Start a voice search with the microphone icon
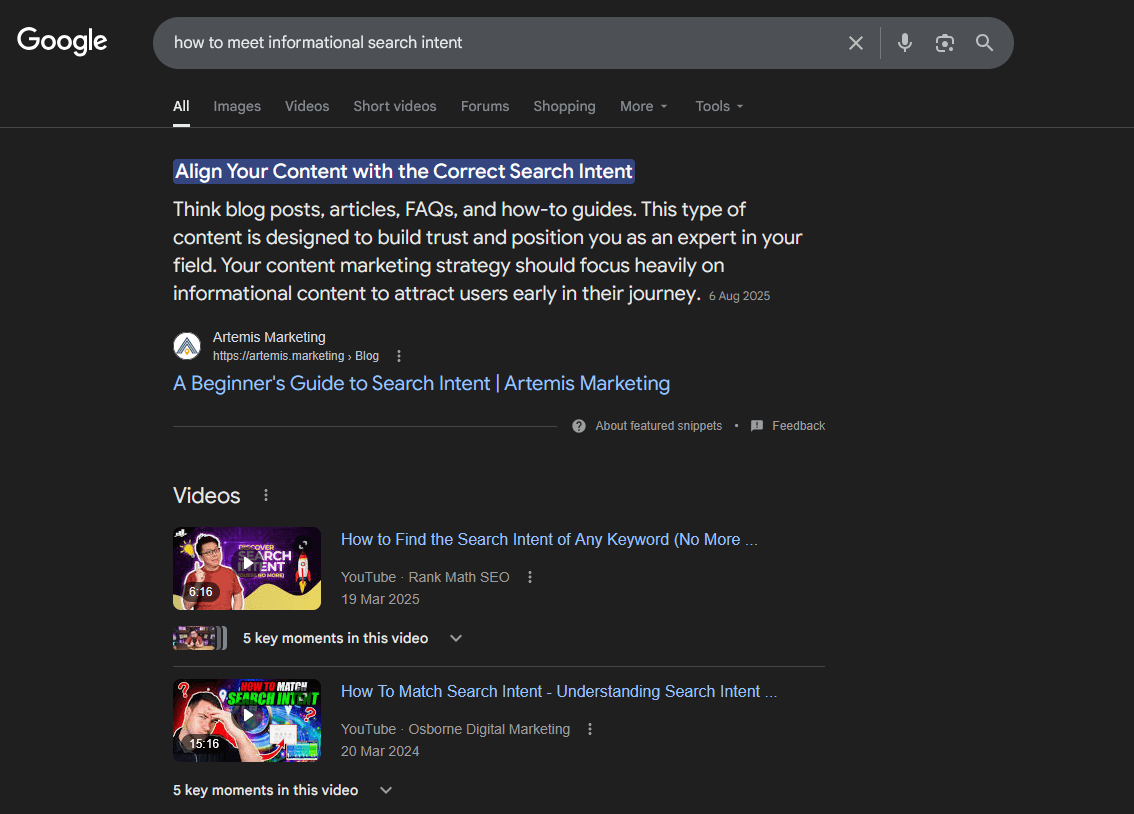Screen dimensions: 1134x814 [904, 42]
